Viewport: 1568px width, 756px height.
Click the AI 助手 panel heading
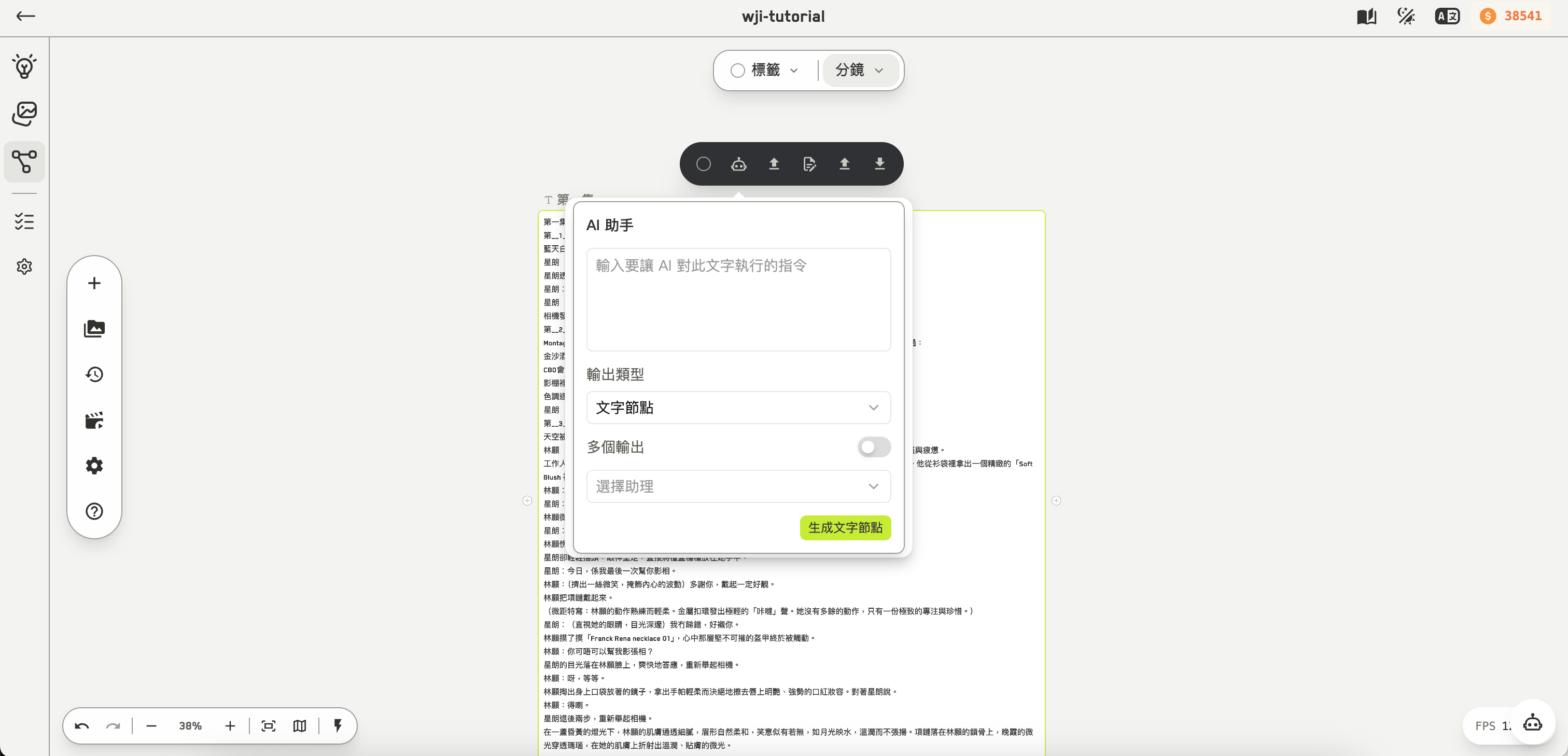(610, 225)
